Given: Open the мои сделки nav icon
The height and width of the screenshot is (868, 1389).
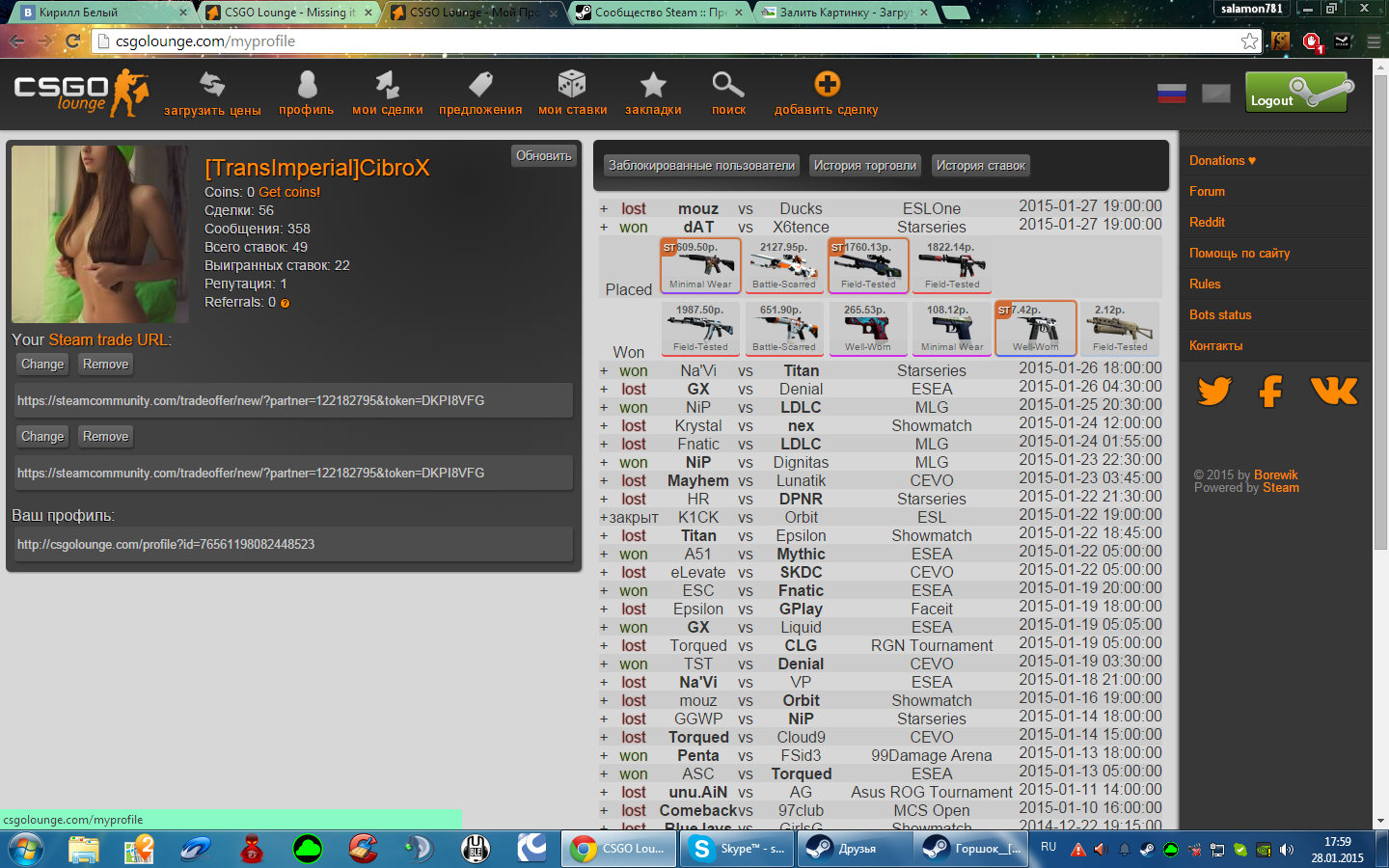Looking at the screenshot, I should click(387, 86).
